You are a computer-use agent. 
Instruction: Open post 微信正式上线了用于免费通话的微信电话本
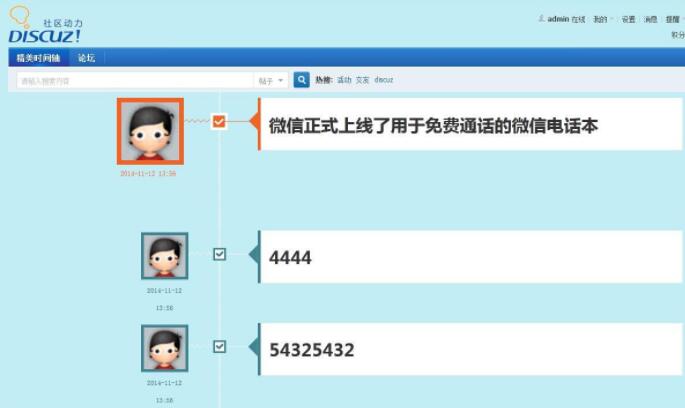[x=433, y=126]
